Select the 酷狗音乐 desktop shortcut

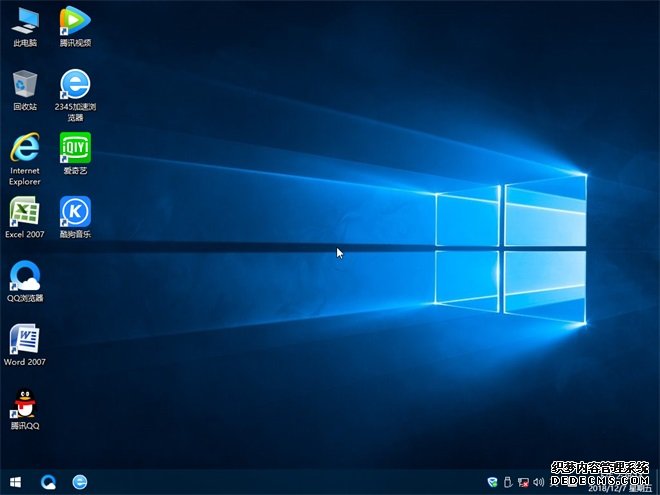tap(75, 218)
